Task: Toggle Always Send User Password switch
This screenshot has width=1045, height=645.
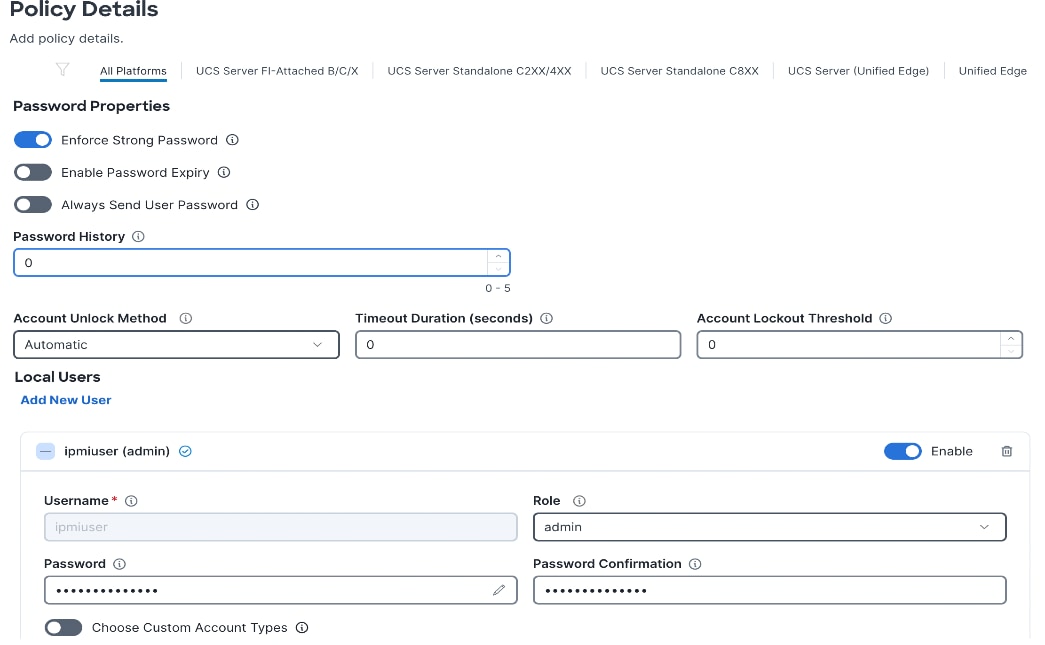Action: pyautogui.click(x=33, y=205)
